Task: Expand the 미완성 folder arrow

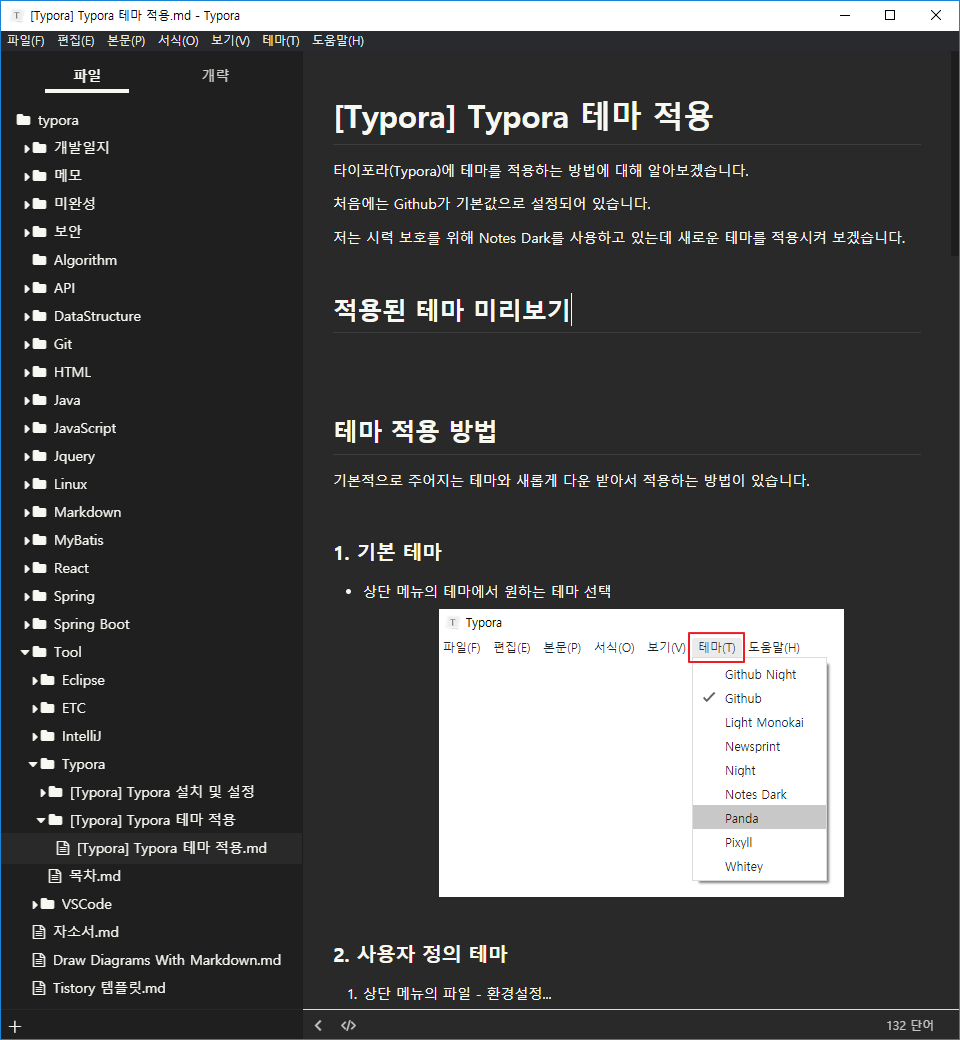Action: [x=27, y=204]
